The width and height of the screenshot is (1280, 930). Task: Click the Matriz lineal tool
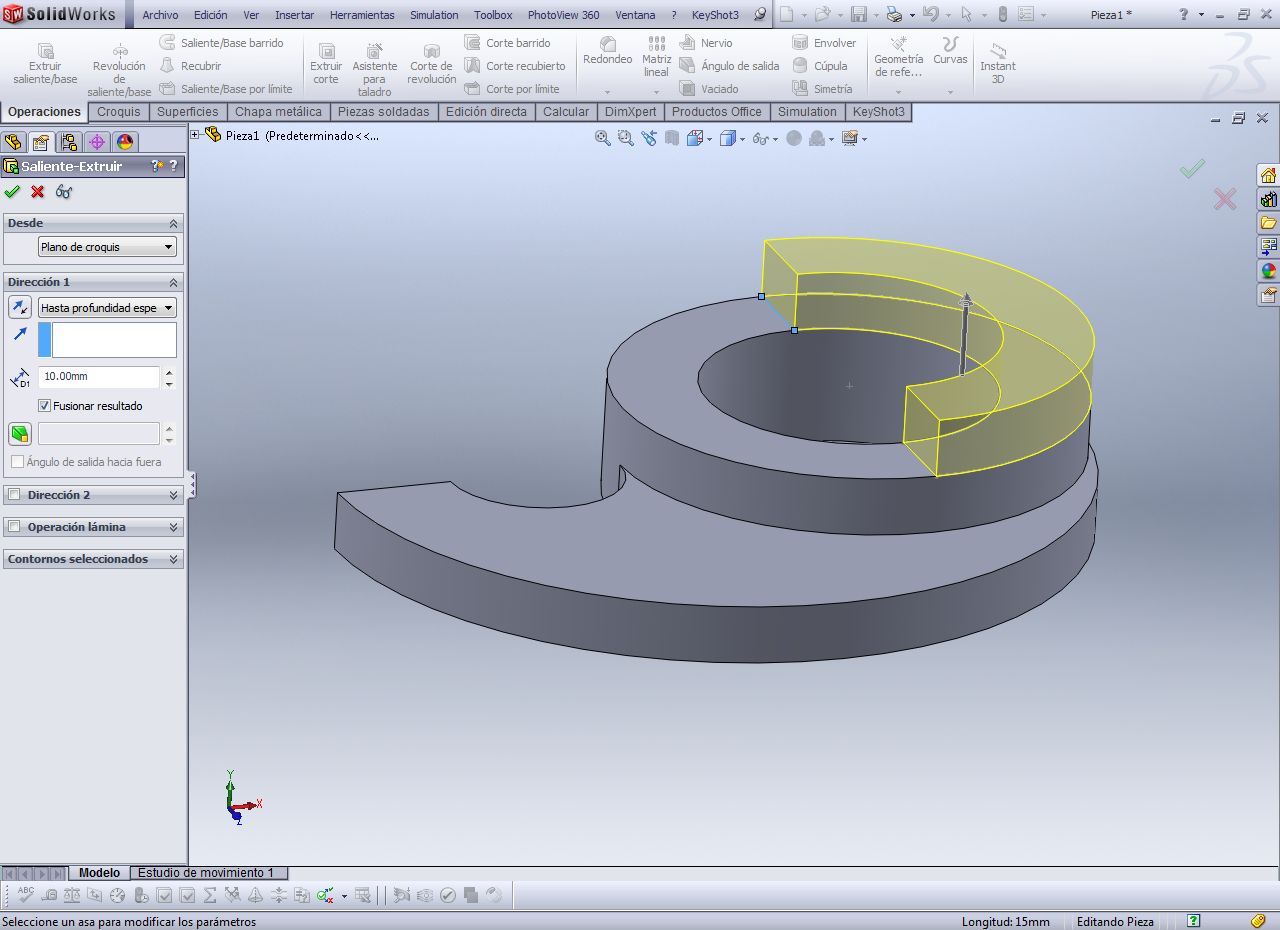pyautogui.click(x=656, y=56)
